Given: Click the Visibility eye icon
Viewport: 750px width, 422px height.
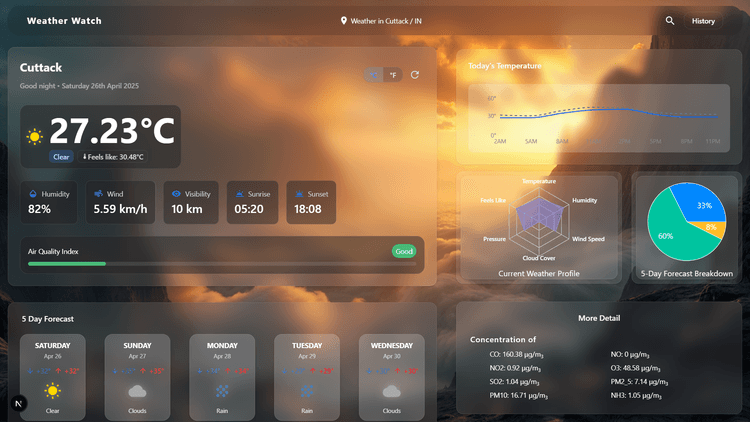Looking at the screenshot, I should tap(176, 194).
